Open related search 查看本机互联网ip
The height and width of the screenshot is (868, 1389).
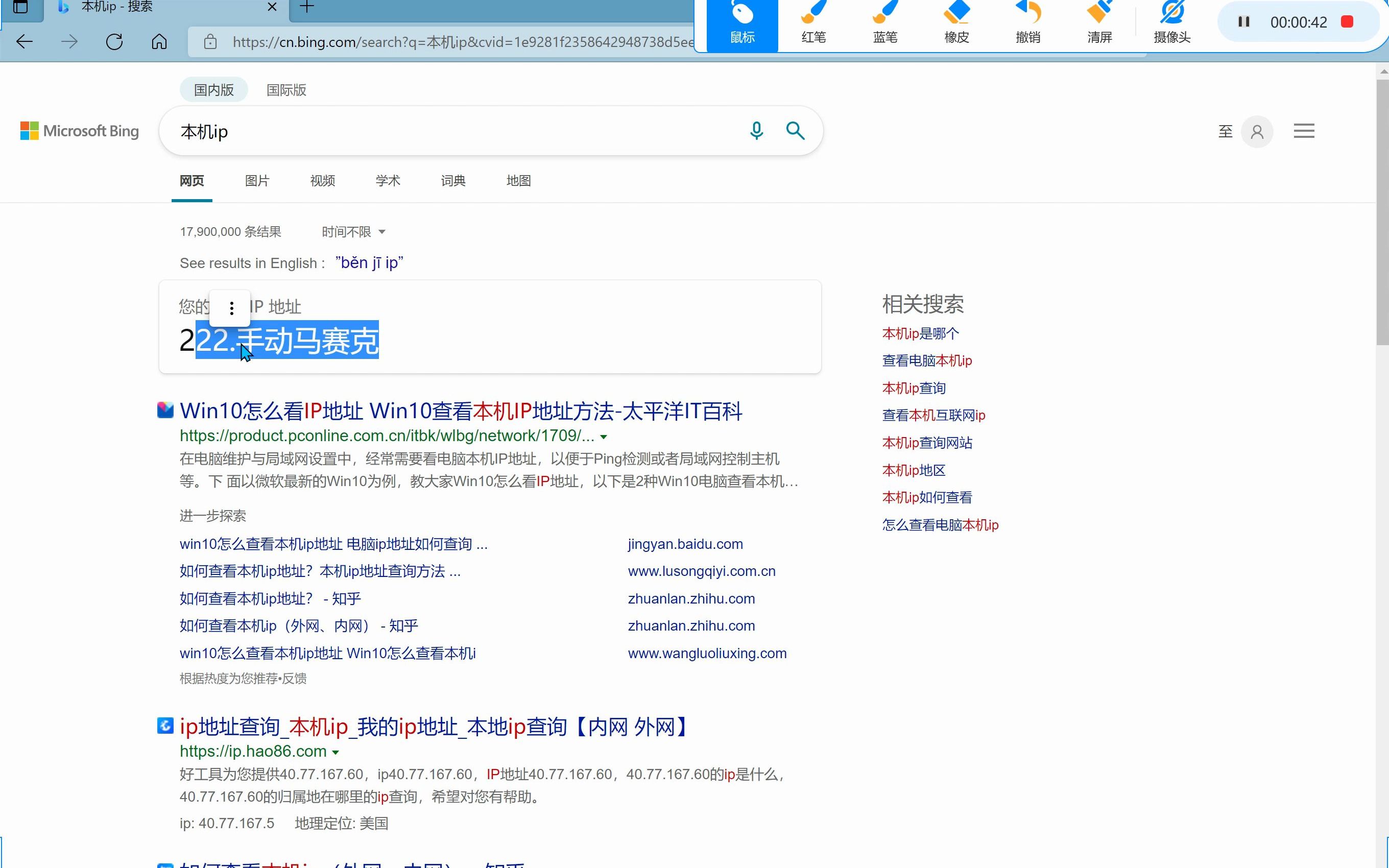[933, 415]
